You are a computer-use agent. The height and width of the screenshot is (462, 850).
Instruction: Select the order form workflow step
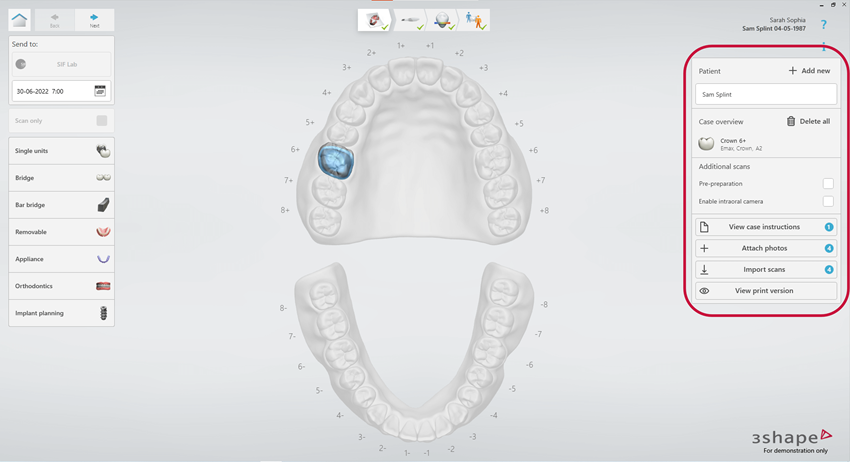[x=374, y=20]
